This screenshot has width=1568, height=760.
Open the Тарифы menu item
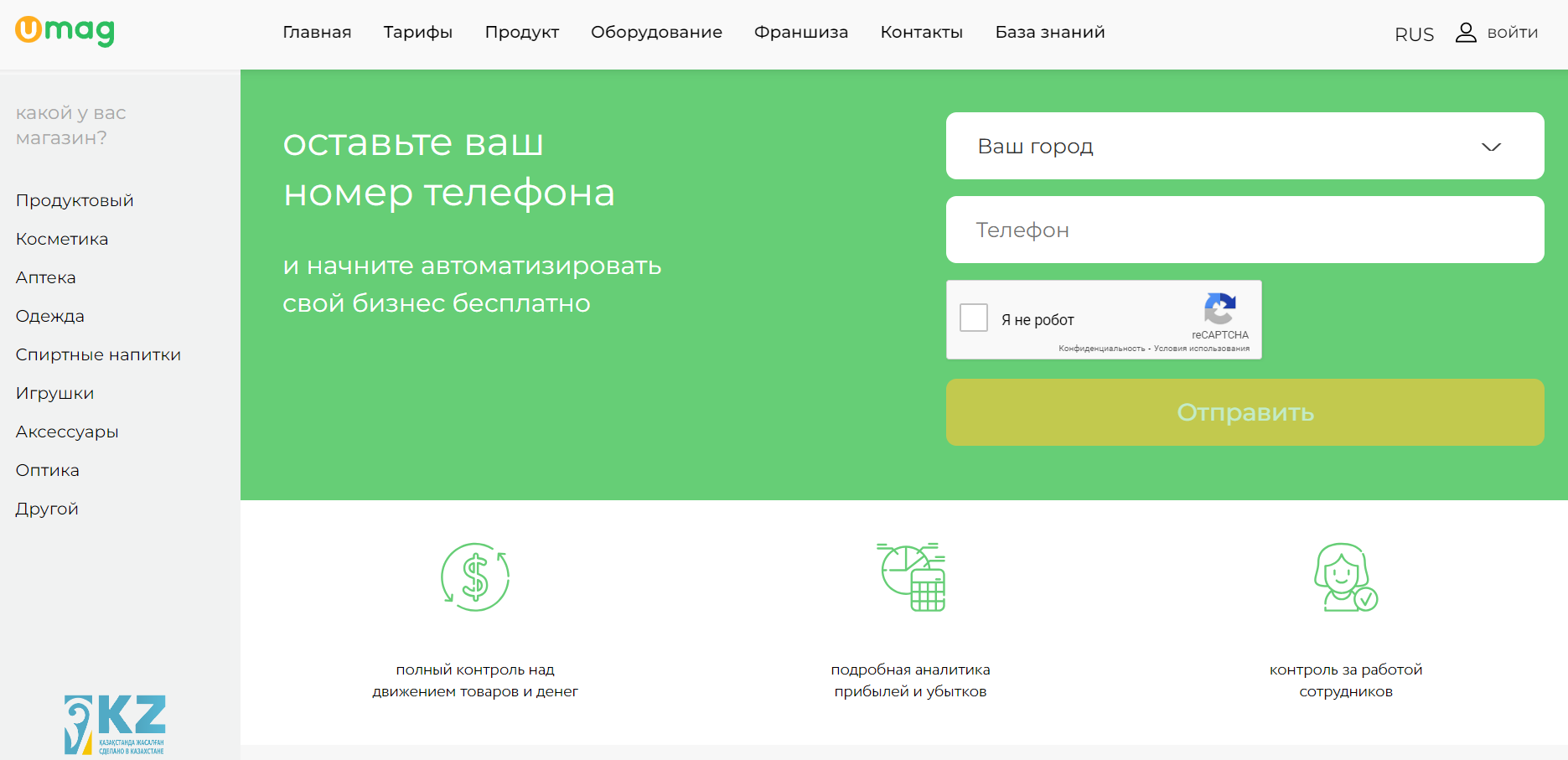coord(417,32)
